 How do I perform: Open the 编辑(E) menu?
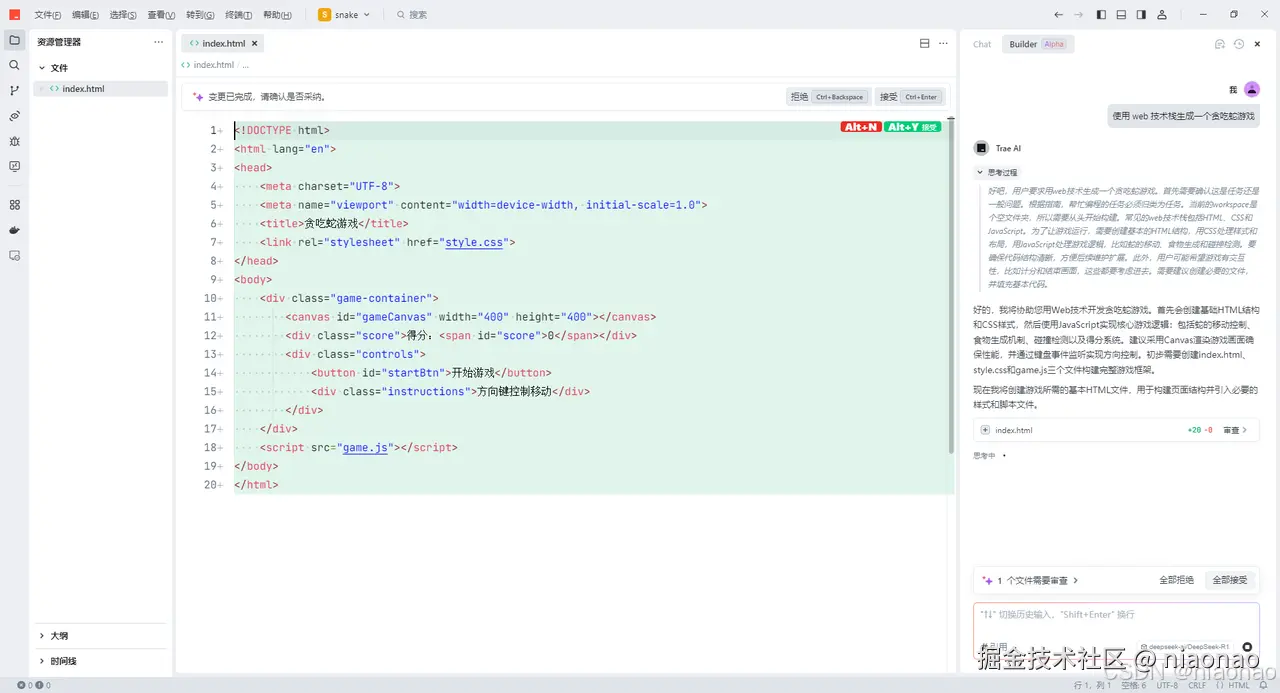click(x=85, y=15)
